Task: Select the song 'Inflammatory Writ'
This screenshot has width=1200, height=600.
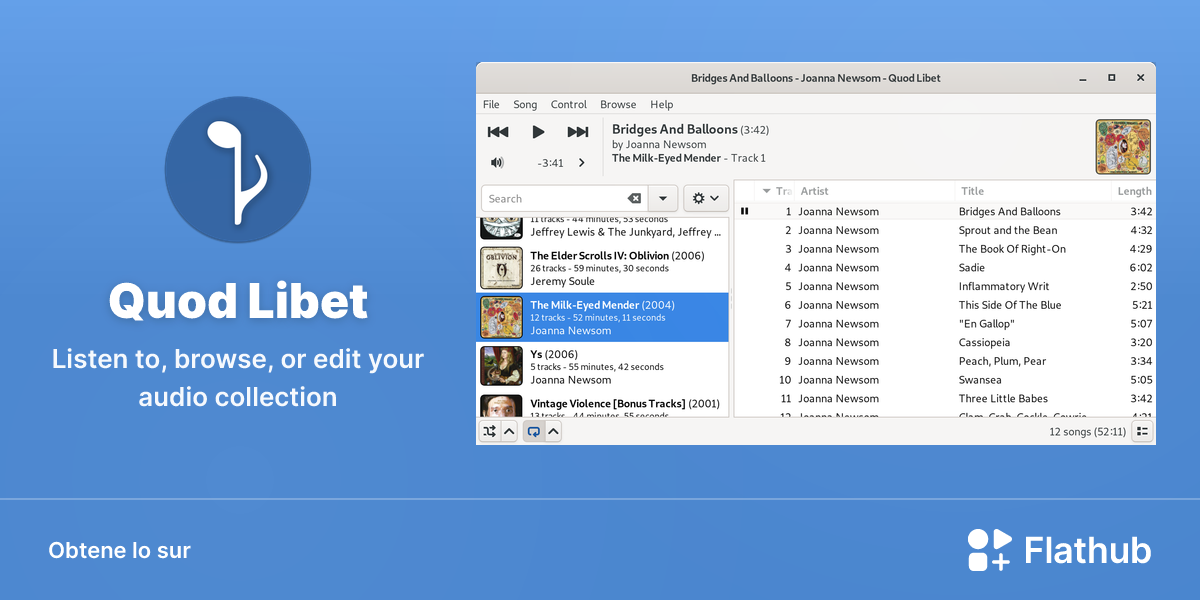Action: pyautogui.click(x=1004, y=286)
